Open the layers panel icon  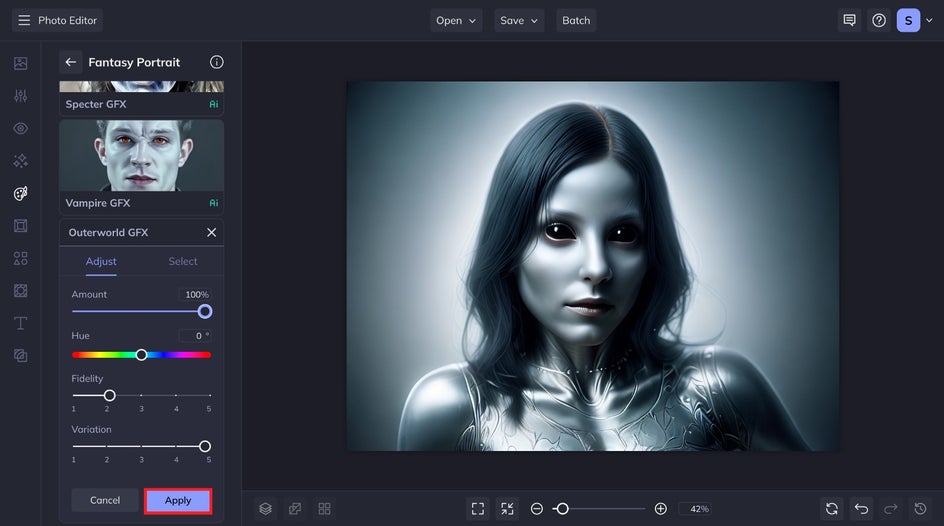pyautogui.click(x=266, y=509)
